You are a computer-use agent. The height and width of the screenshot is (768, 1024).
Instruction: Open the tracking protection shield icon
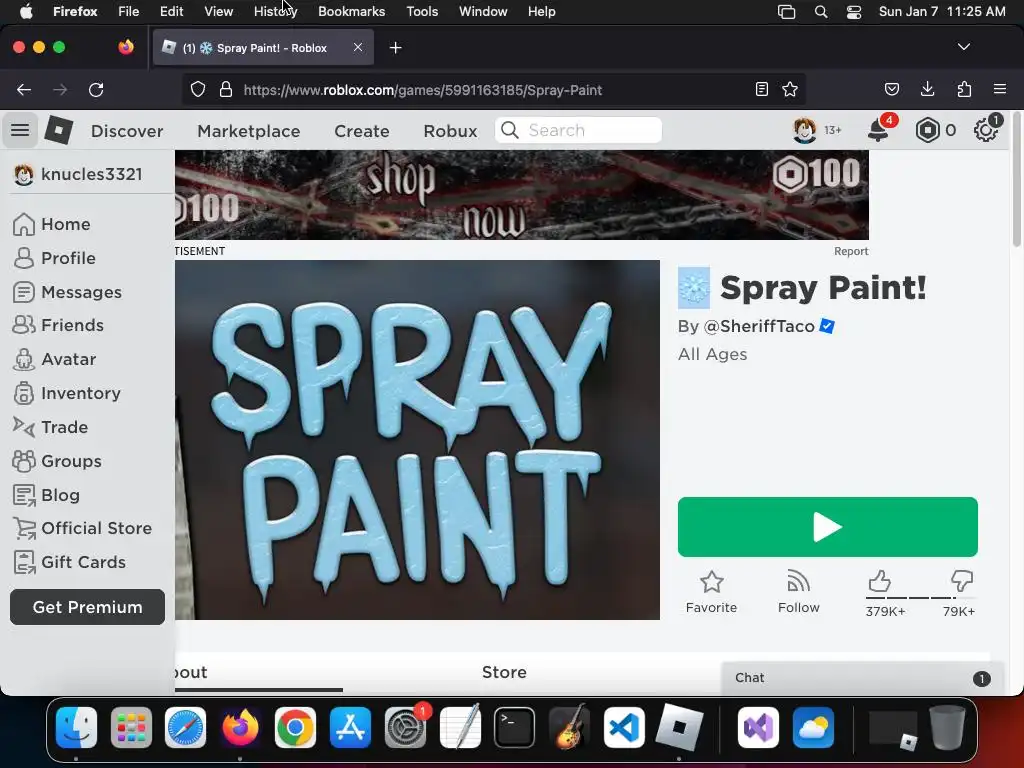(198, 89)
